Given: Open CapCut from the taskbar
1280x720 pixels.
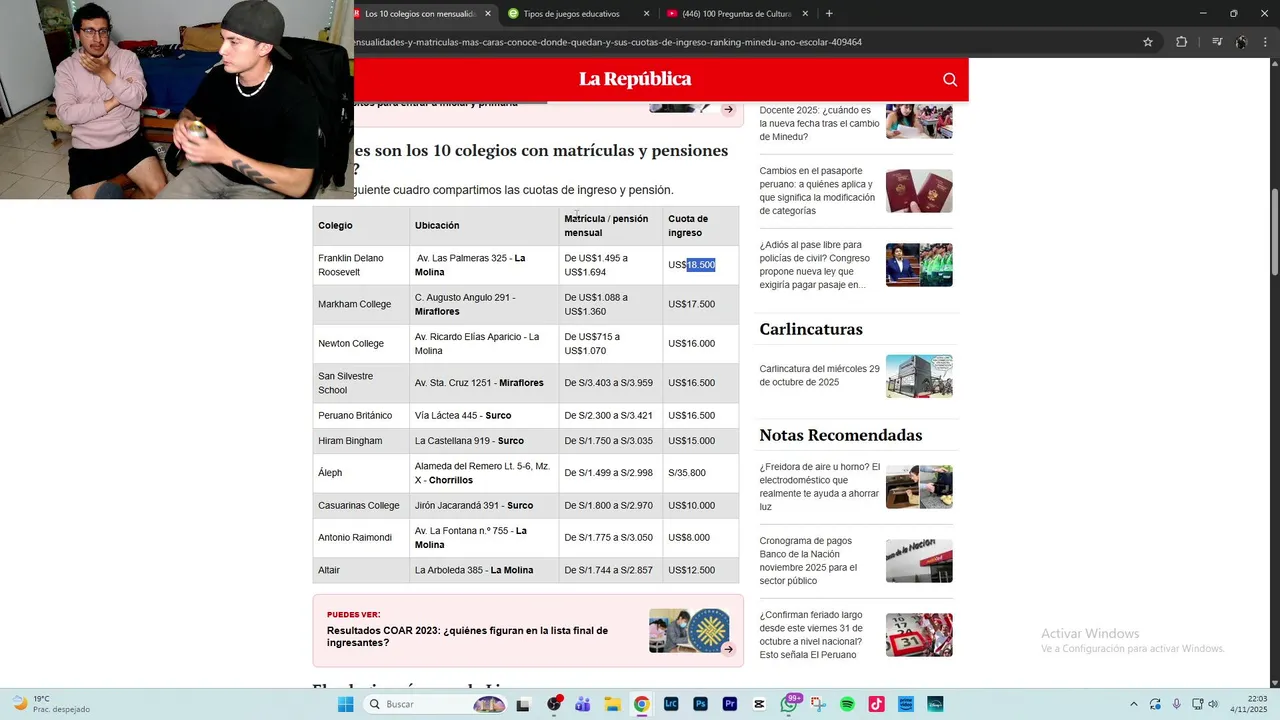Looking at the screenshot, I should (x=759, y=704).
